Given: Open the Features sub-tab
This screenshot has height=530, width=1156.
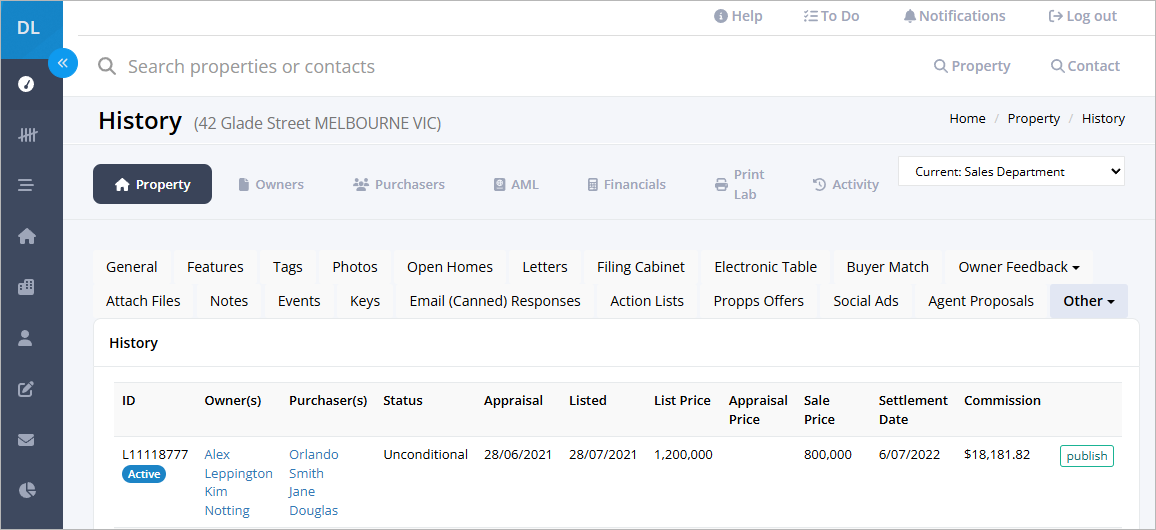Looking at the screenshot, I should pyautogui.click(x=215, y=267).
